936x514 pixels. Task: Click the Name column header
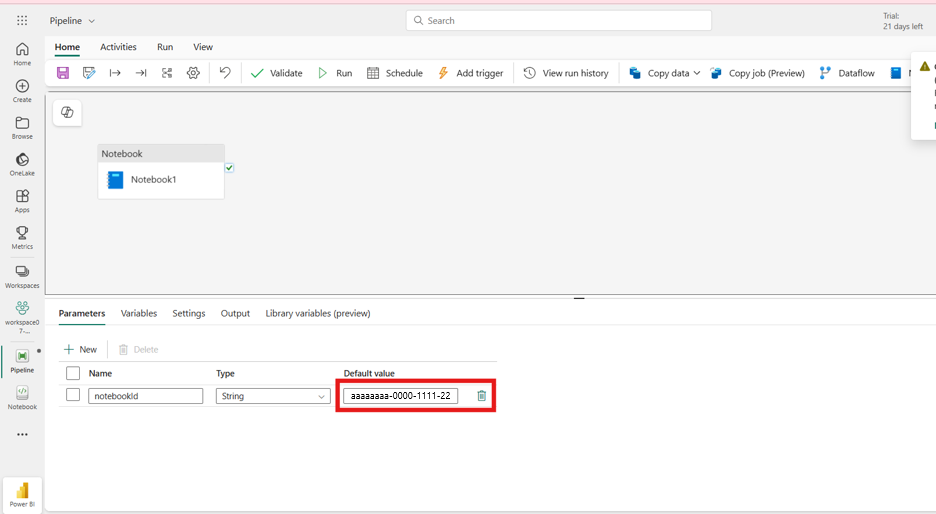pos(100,373)
